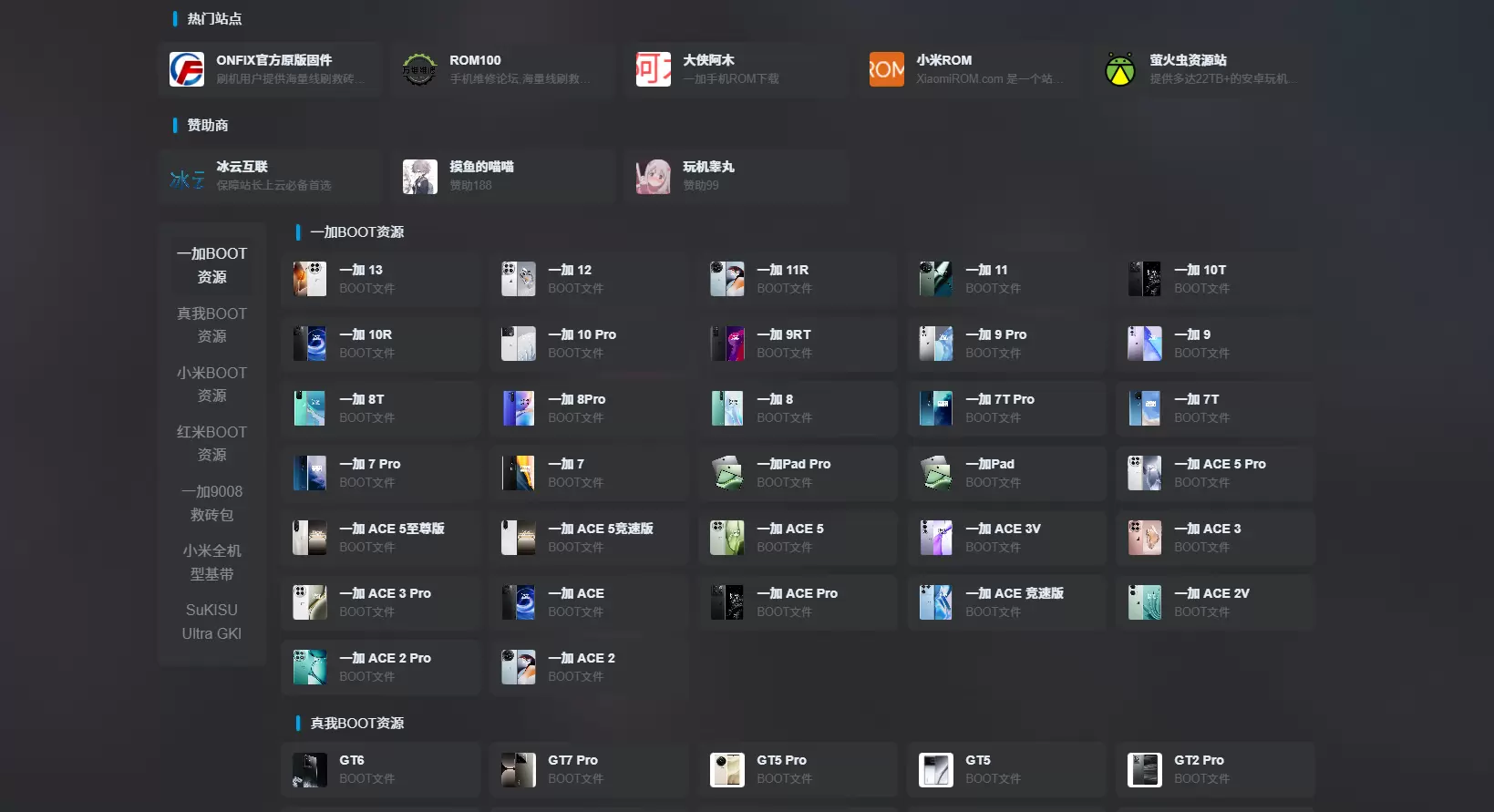
Task: Select 红米BOOT资源 in the sidebar
Action: [x=211, y=444]
